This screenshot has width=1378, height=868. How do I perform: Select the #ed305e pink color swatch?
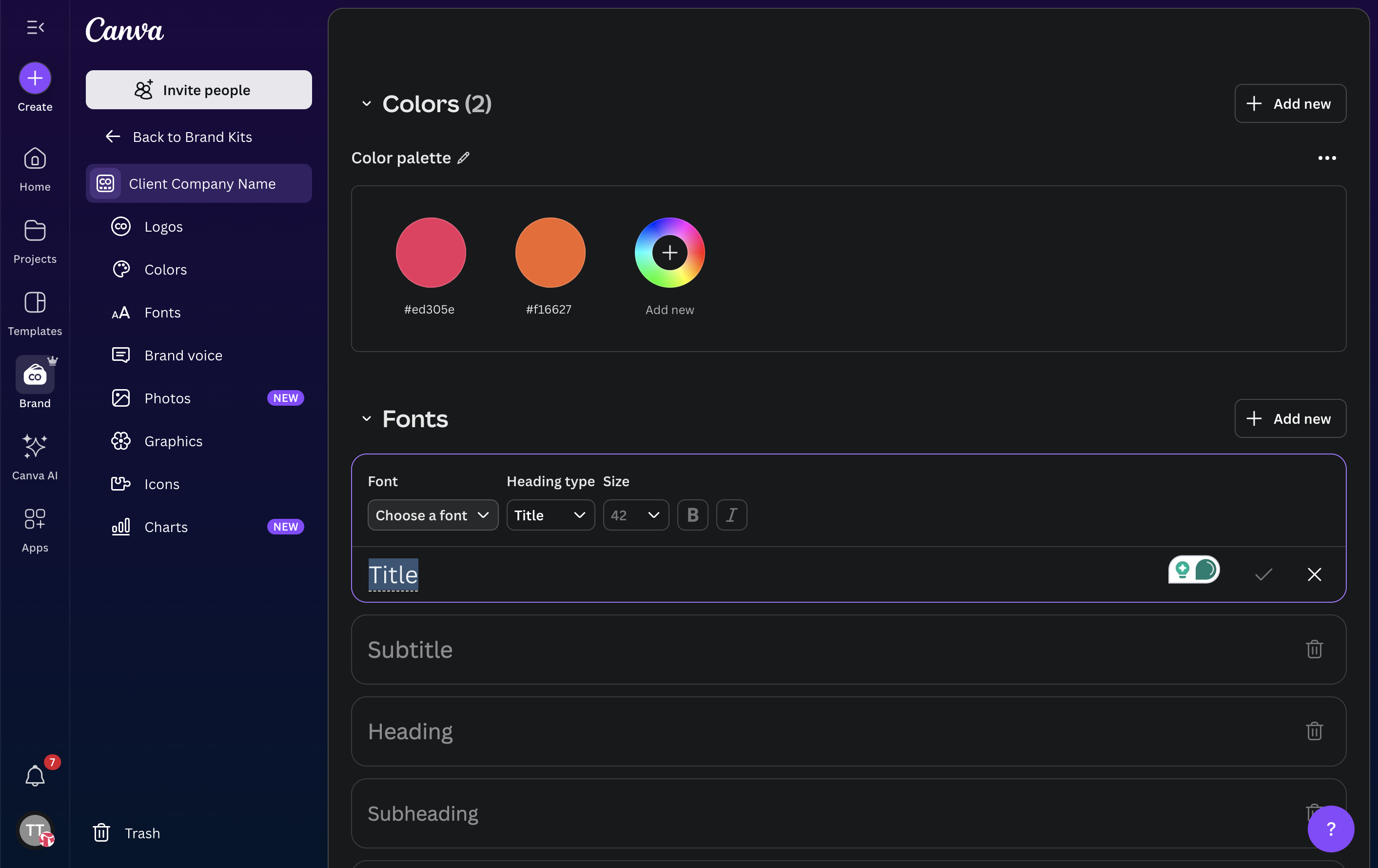point(431,252)
